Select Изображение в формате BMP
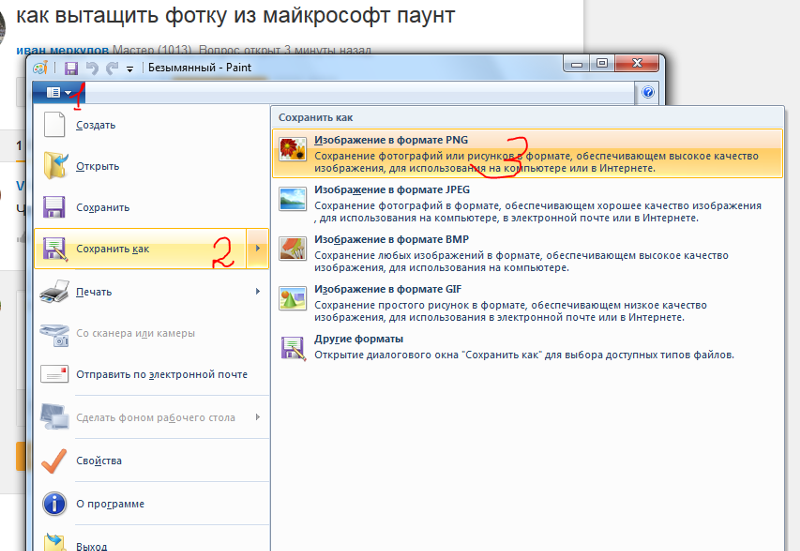The height and width of the screenshot is (551, 800). pyautogui.click(x=528, y=253)
